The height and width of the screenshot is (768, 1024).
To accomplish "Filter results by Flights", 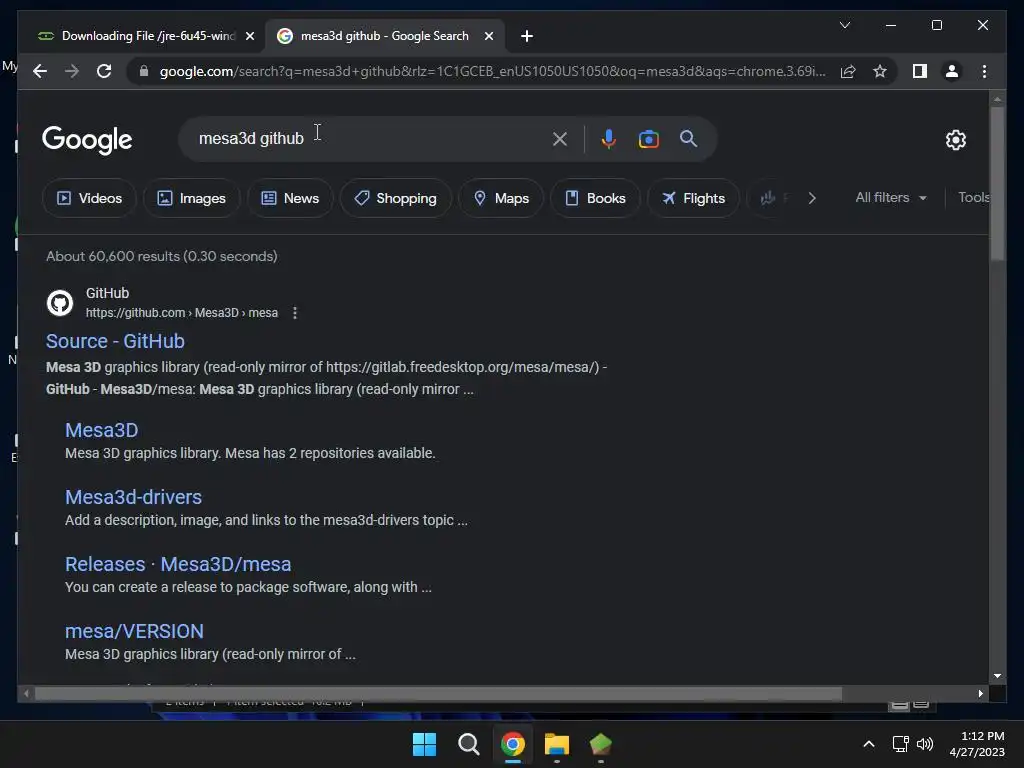I will tap(693, 198).
